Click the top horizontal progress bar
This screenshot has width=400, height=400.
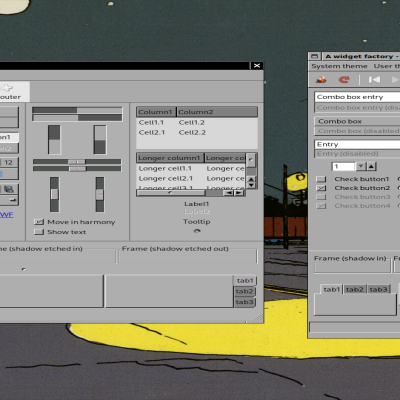pyautogui.click(x=77, y=110)
